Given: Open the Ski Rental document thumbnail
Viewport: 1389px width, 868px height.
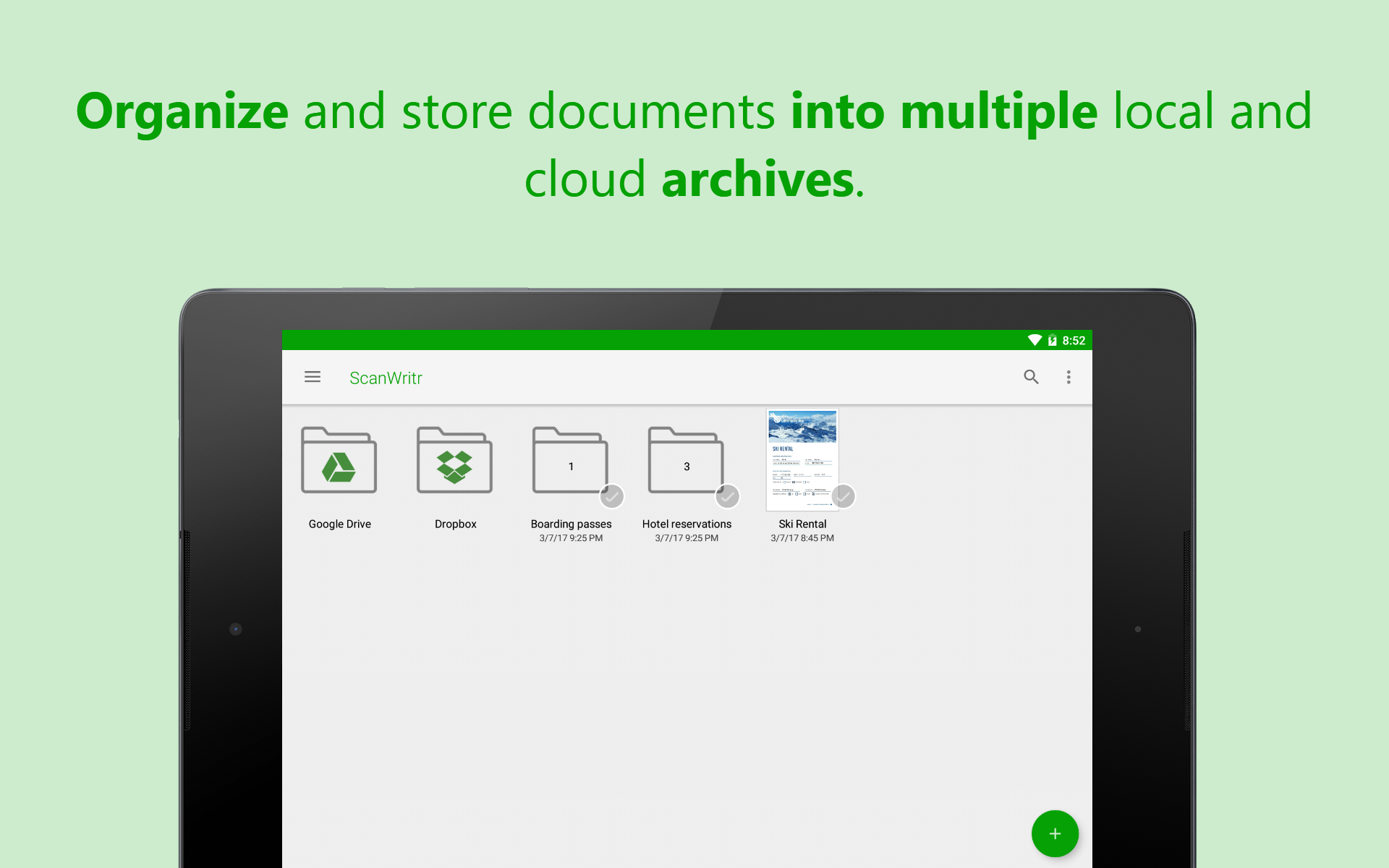Looking at the screenshot, I should pyautogui.click(x=802, y=459).
